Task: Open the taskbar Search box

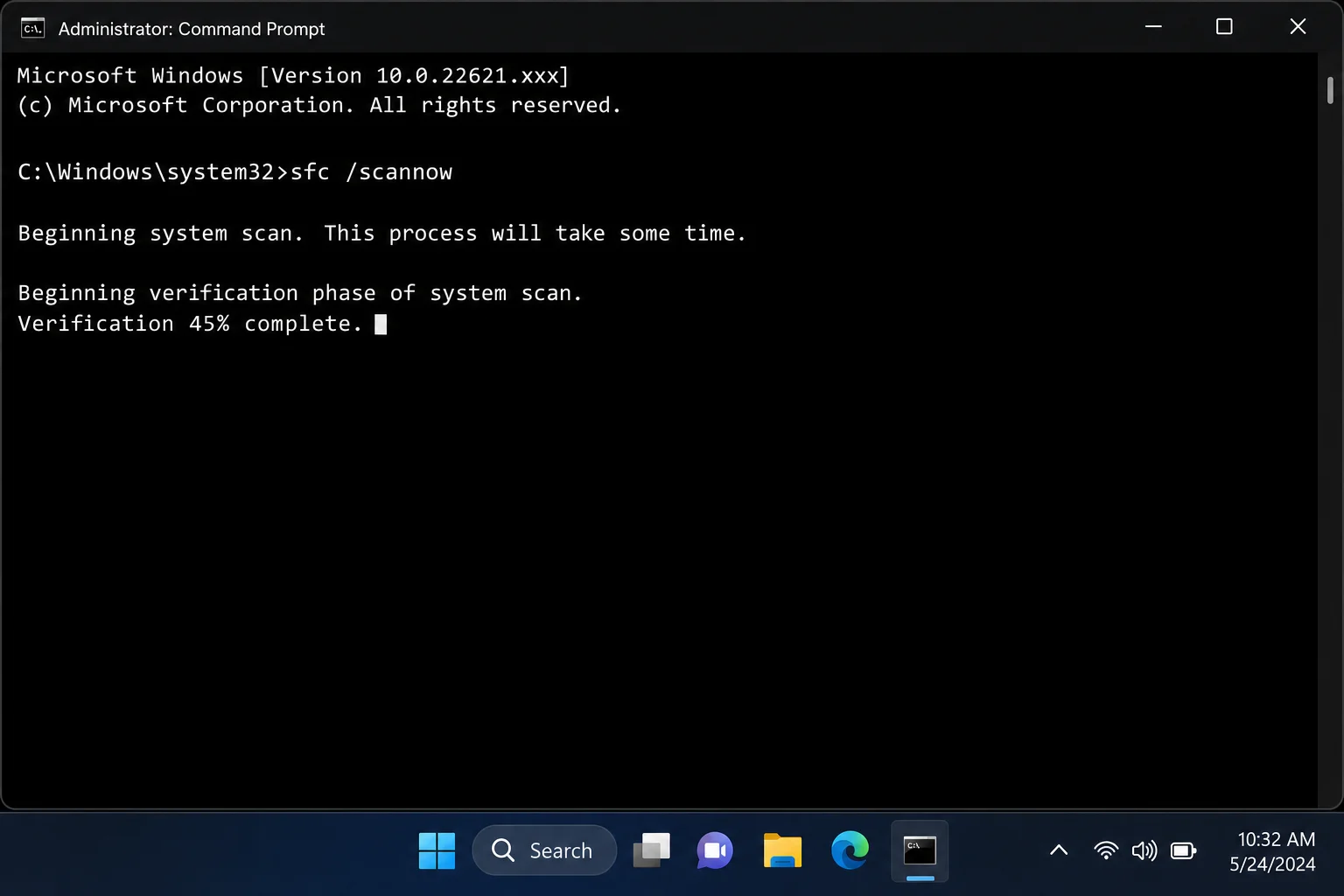Action: [544, 850]
